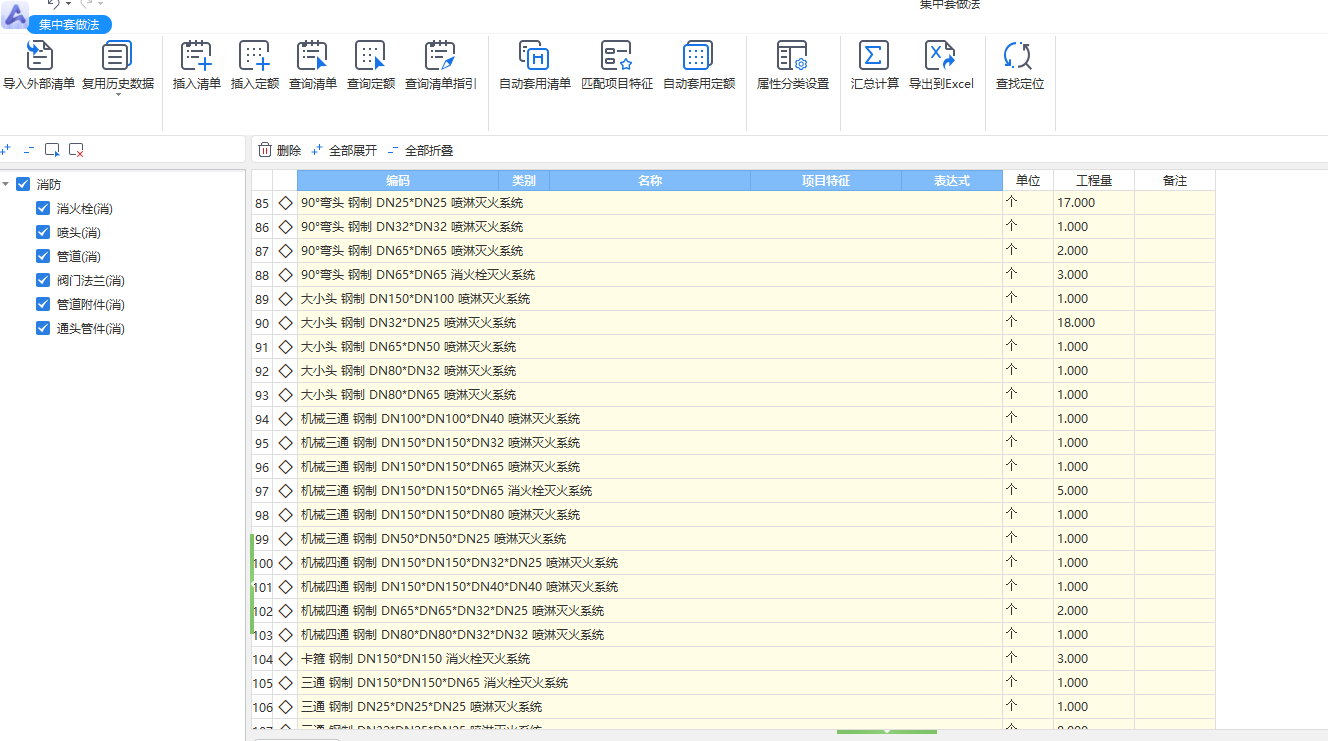Click 备注 column header
Image resolution: width=1328 pixels, height=741 pixels.
click(x=1175, y=181)
